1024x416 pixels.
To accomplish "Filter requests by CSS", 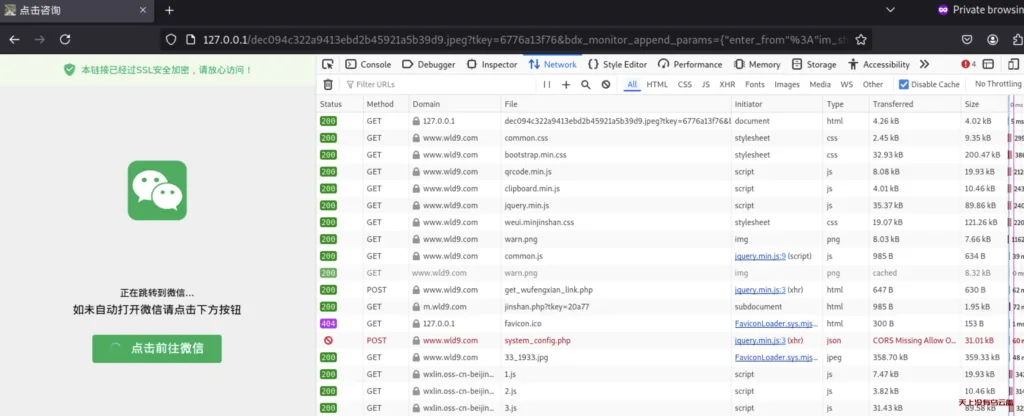I will coord(684,84).
